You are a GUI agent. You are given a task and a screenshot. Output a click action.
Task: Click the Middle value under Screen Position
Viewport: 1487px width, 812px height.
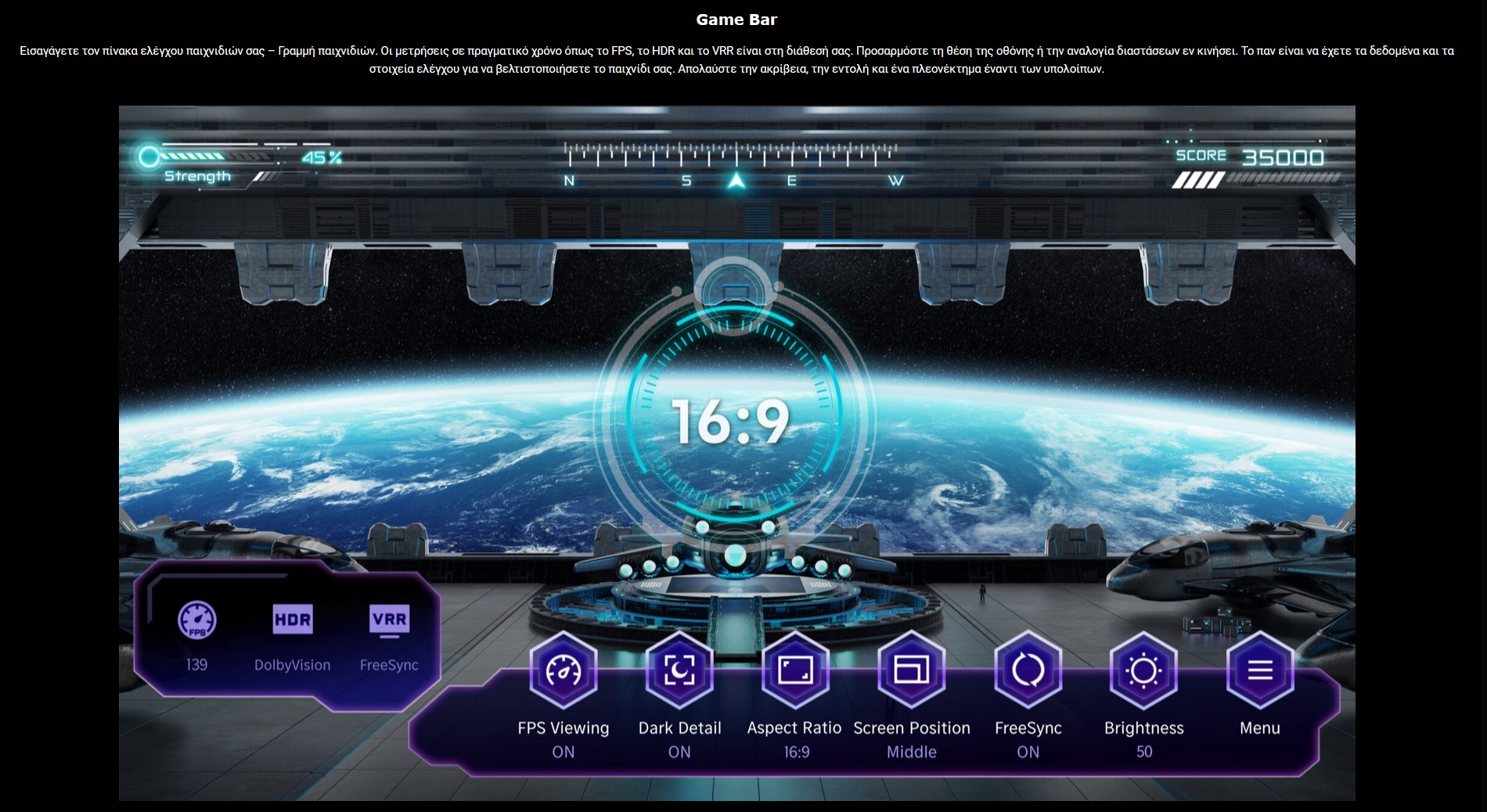pyautogui.click(x=912, y=752)
